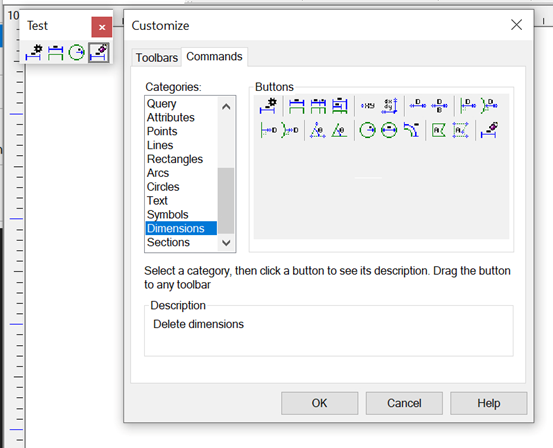
Task: Click the circle dimension icon in Test toolbar
Action: tap(77, 53)
